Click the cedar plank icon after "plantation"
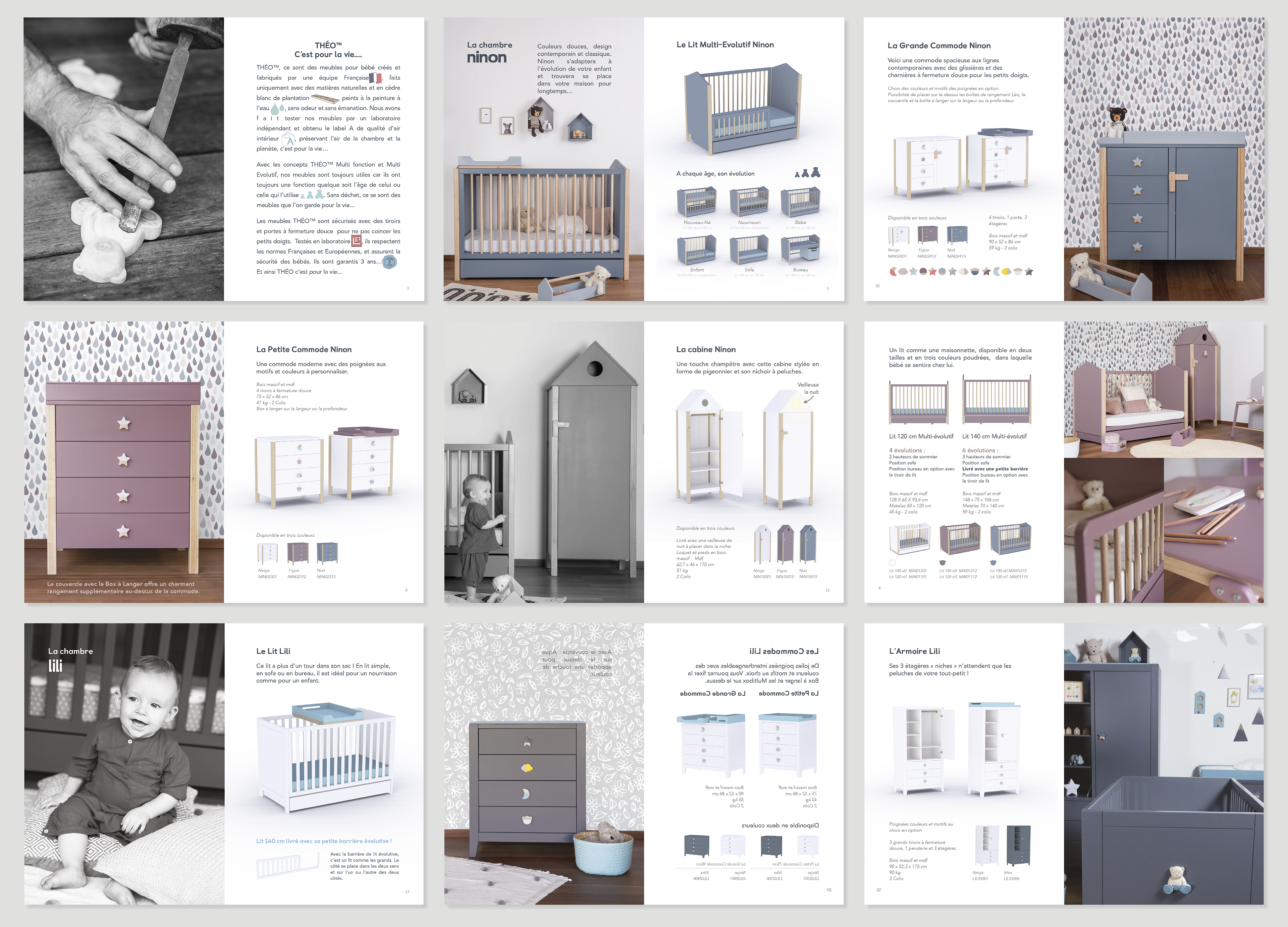Screen dimensions: 1288x927 [x=325, y=98]
